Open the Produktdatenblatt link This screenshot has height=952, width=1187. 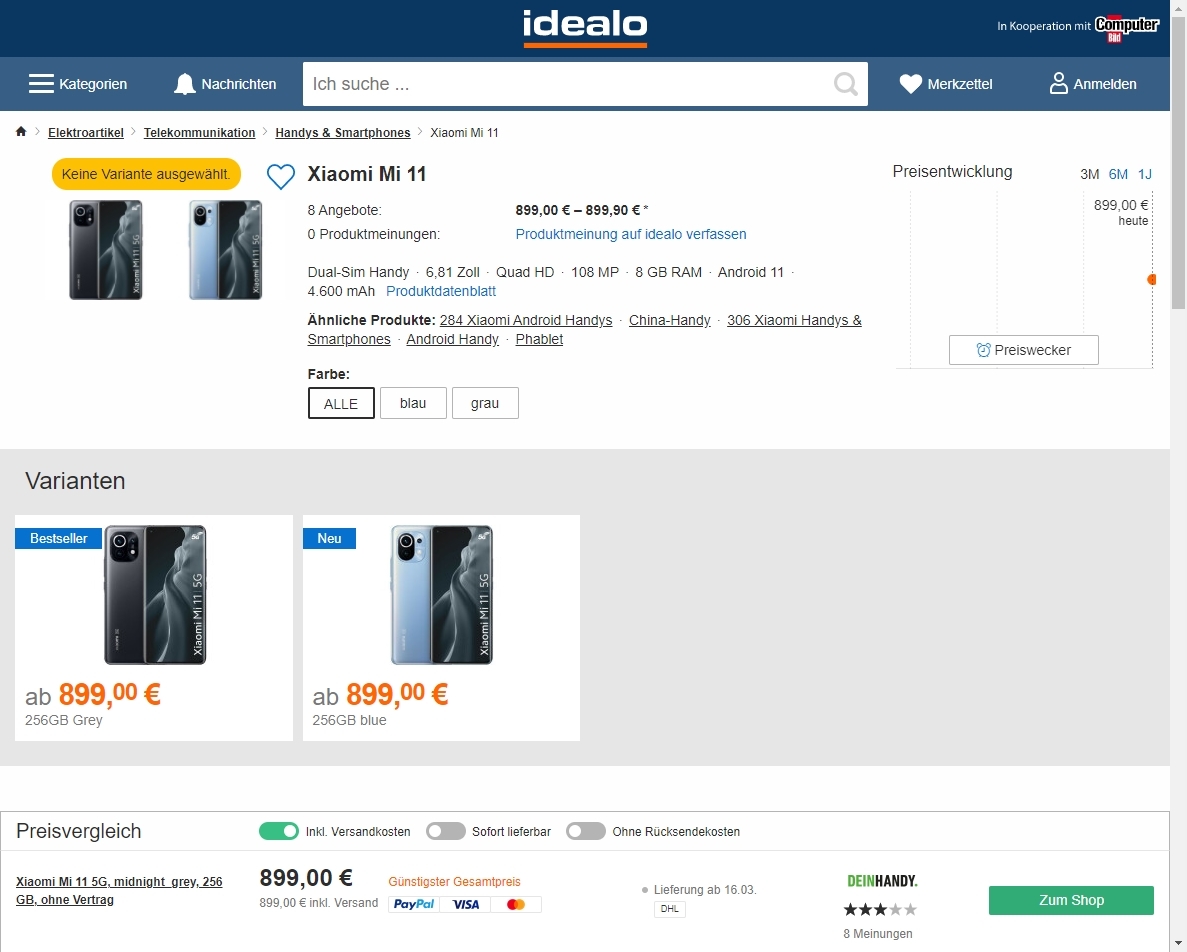pos(441,291)
